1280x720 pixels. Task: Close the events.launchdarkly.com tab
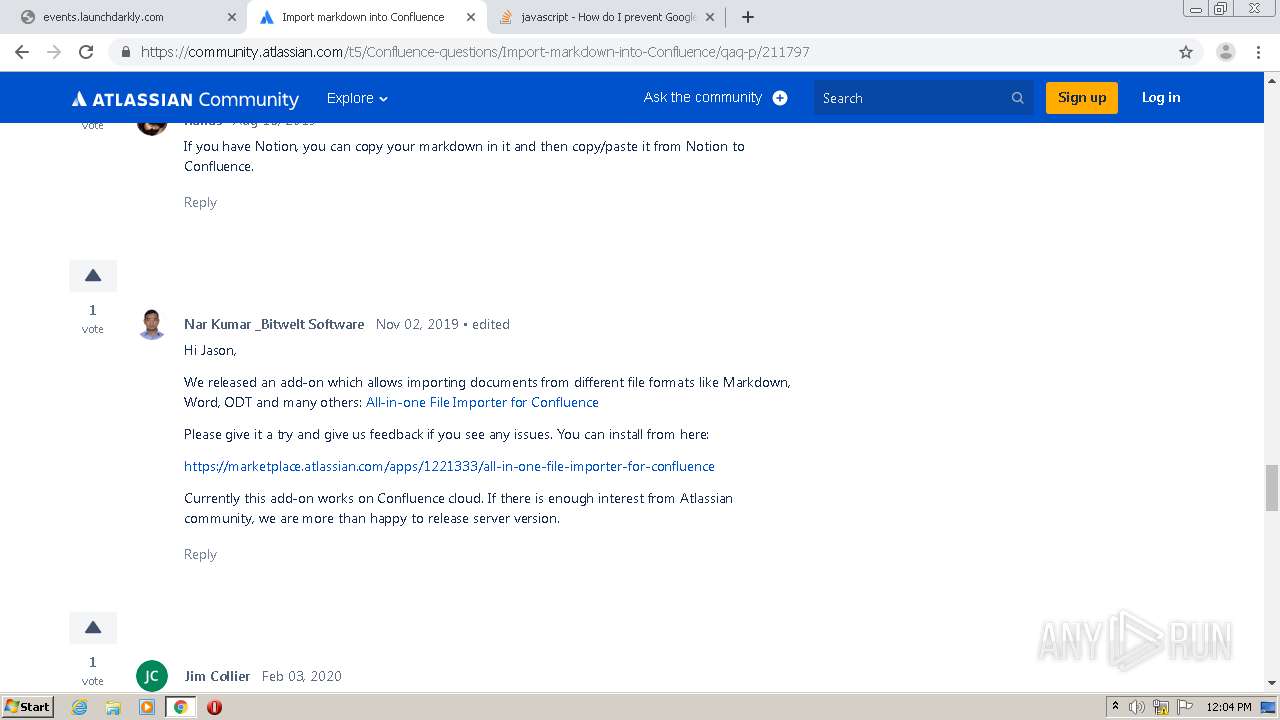(231, 17)
